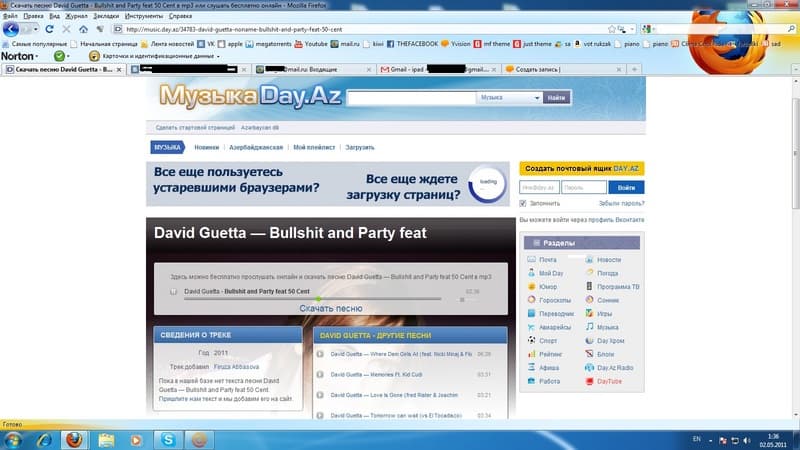Play Memories Ft. Kid Cudi track

(x=320, y=374)
